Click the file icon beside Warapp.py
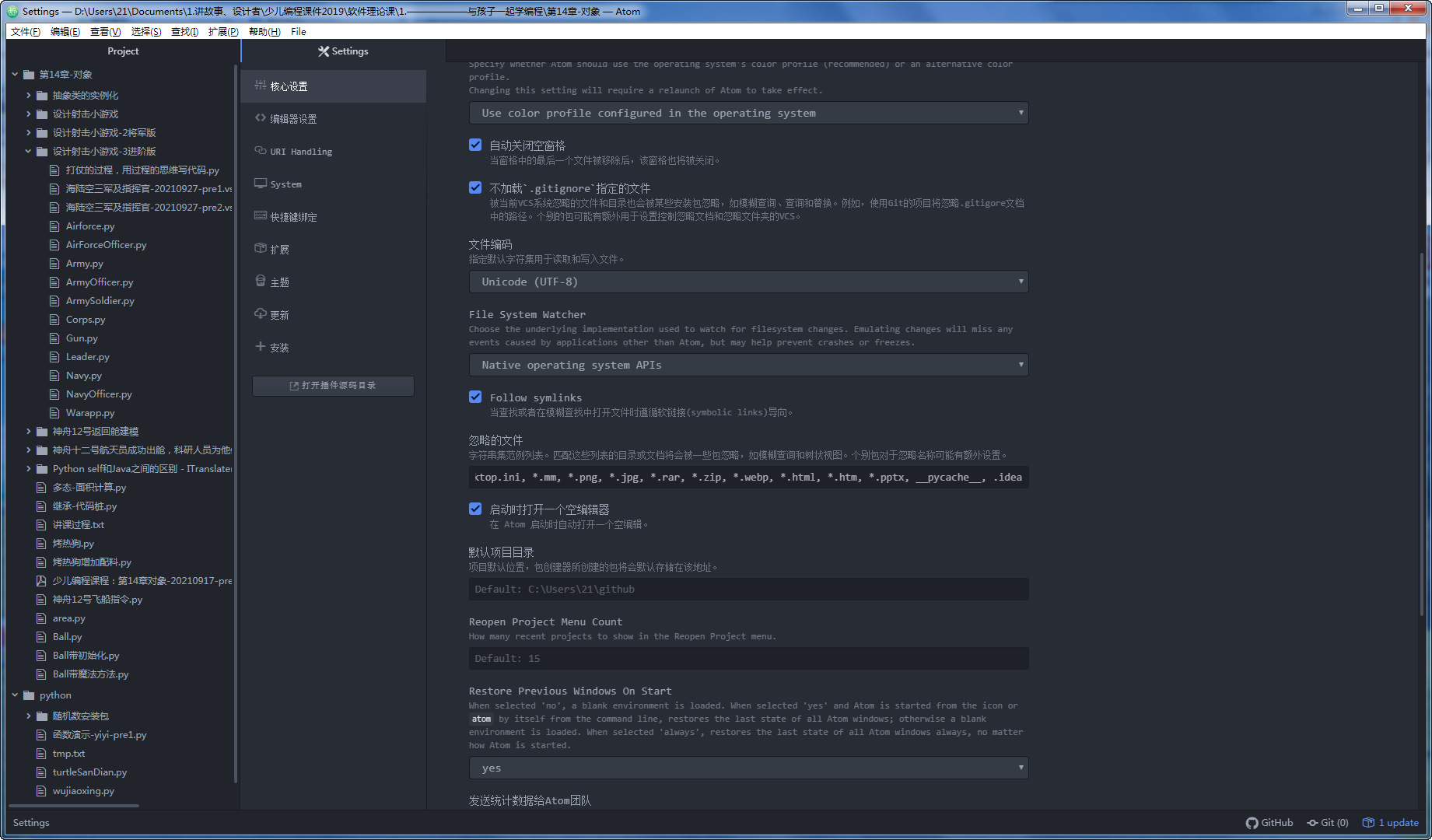The image size is (1432, 840). coord(54,413)
